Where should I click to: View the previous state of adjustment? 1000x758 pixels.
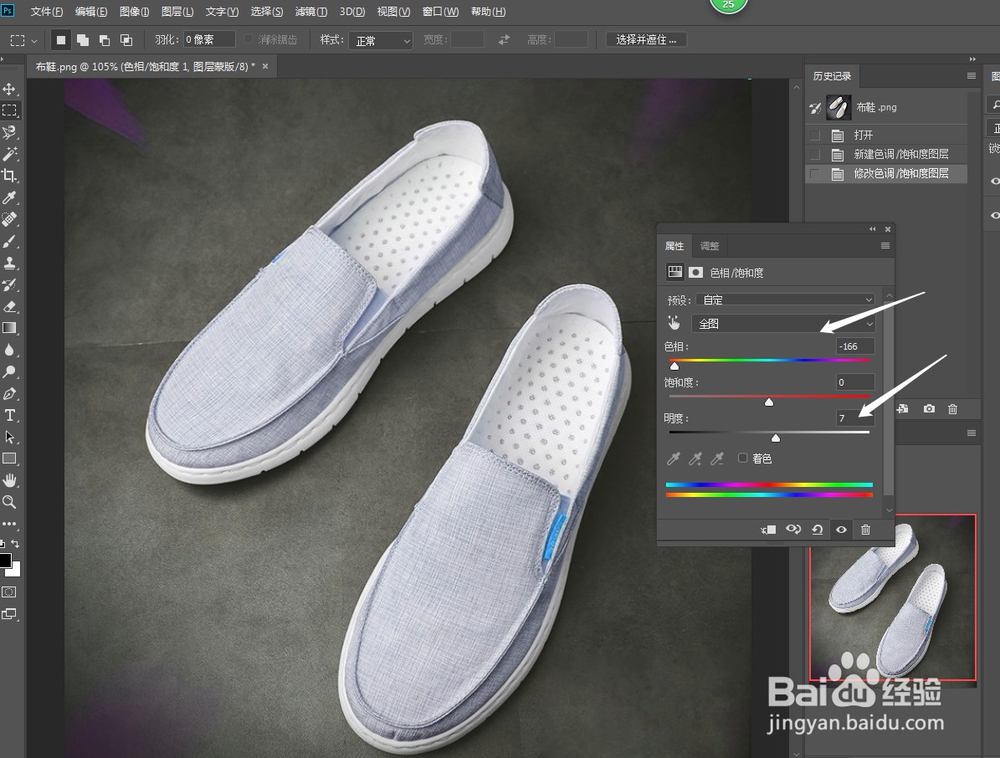[x=793, y=529]
